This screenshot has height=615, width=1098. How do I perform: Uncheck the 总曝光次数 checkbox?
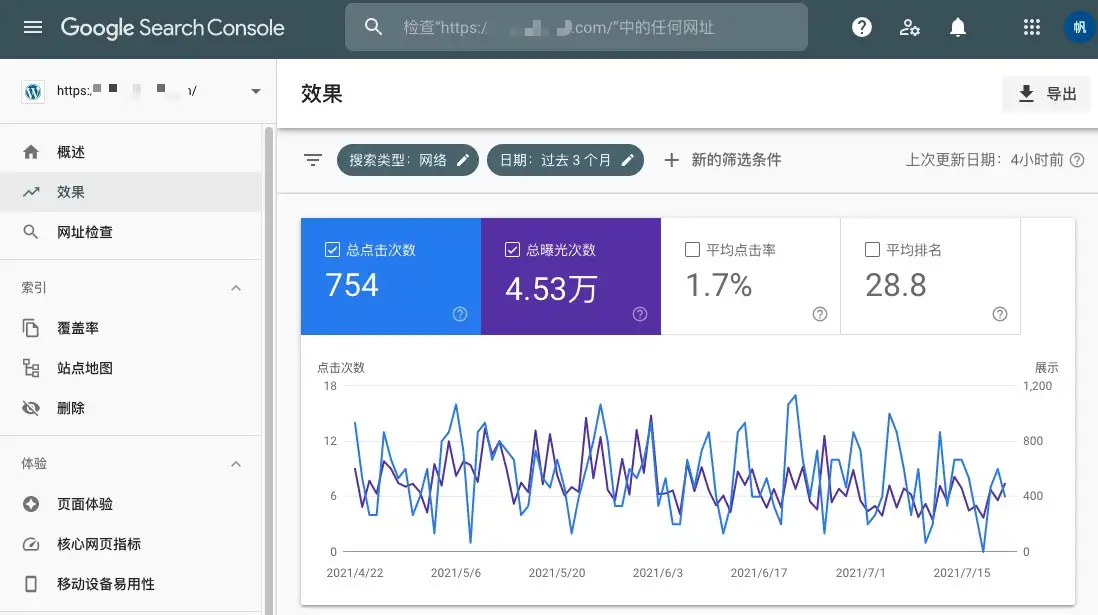513,249
